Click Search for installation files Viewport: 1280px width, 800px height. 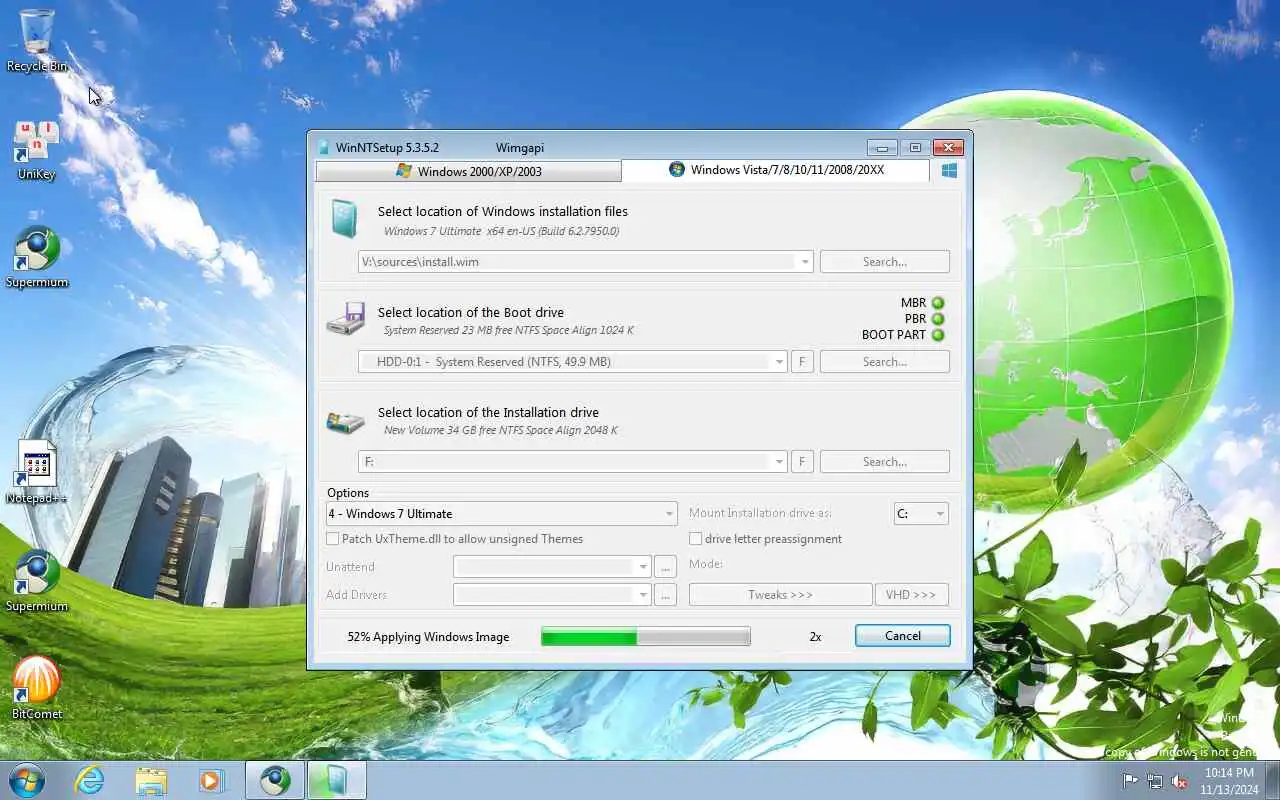coord(885,262)
